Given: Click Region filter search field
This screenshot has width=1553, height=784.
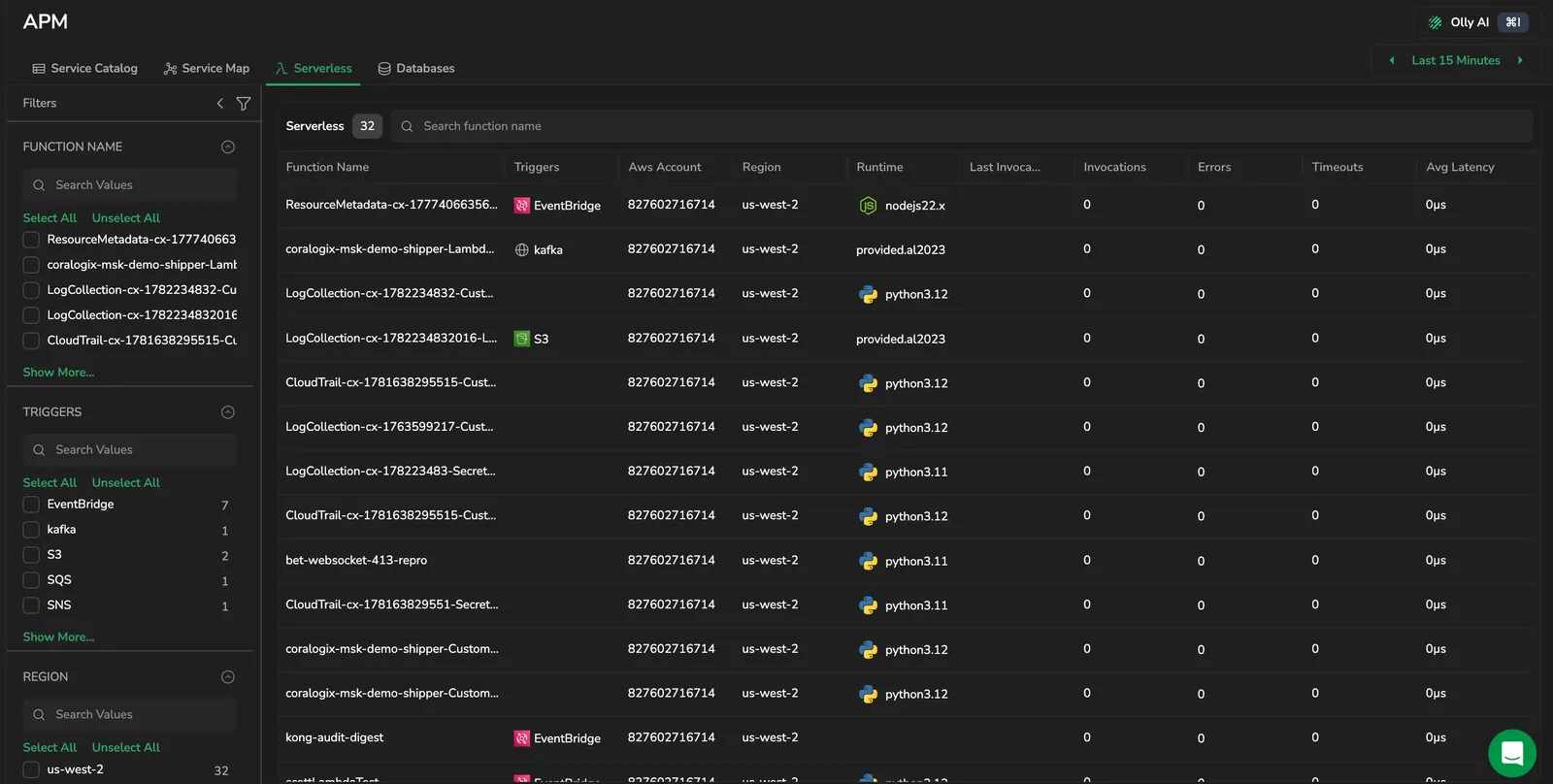Looking at the screenshot, I should pos(130,714).
